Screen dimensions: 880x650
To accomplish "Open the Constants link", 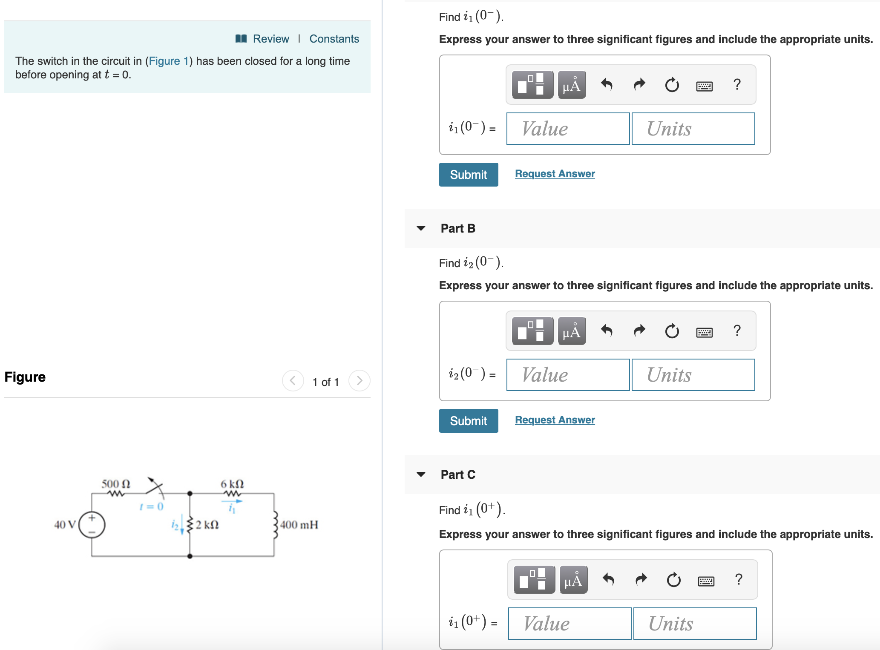I will pyautogui.click(x=334, y=39).
